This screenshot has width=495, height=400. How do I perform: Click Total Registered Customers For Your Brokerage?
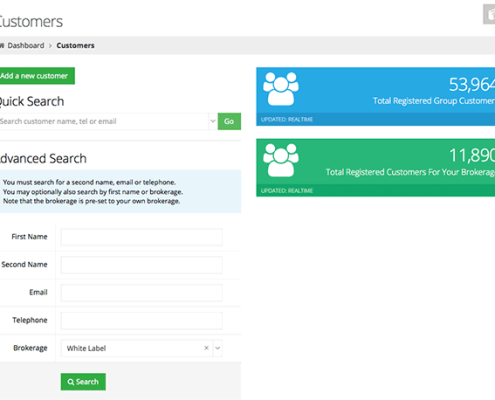(x=410, y=172)
